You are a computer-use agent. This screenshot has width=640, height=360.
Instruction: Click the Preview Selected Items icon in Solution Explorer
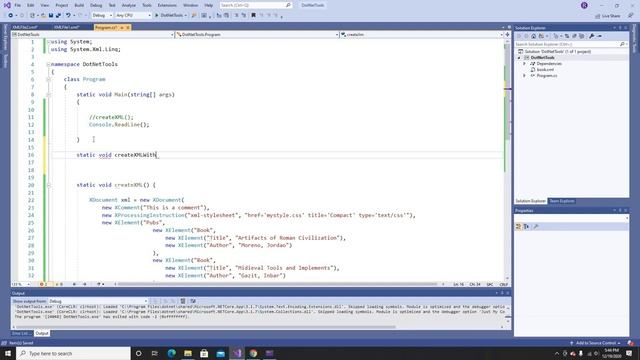(600, 36)
